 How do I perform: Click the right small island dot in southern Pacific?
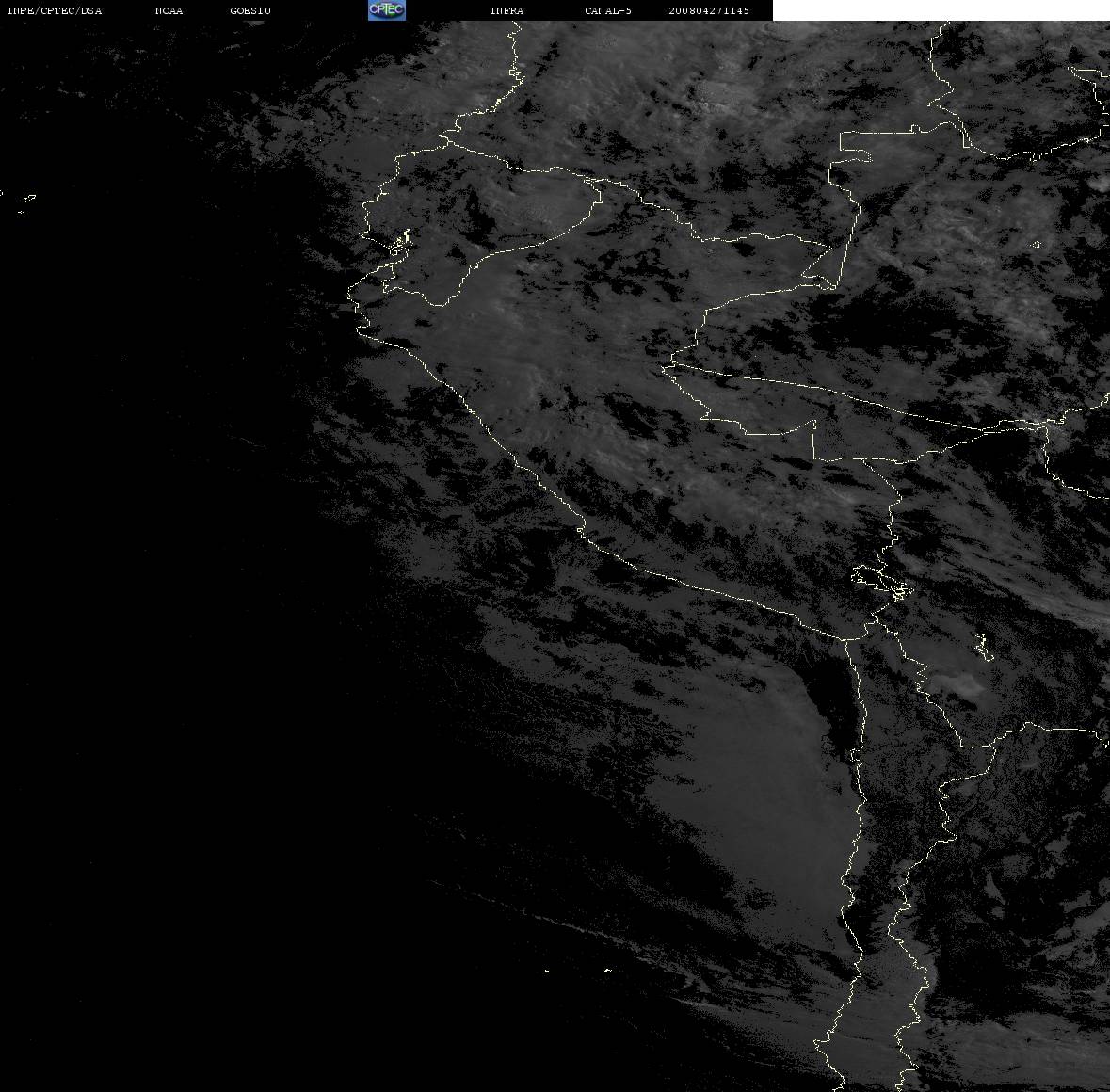tap(607, 970)
